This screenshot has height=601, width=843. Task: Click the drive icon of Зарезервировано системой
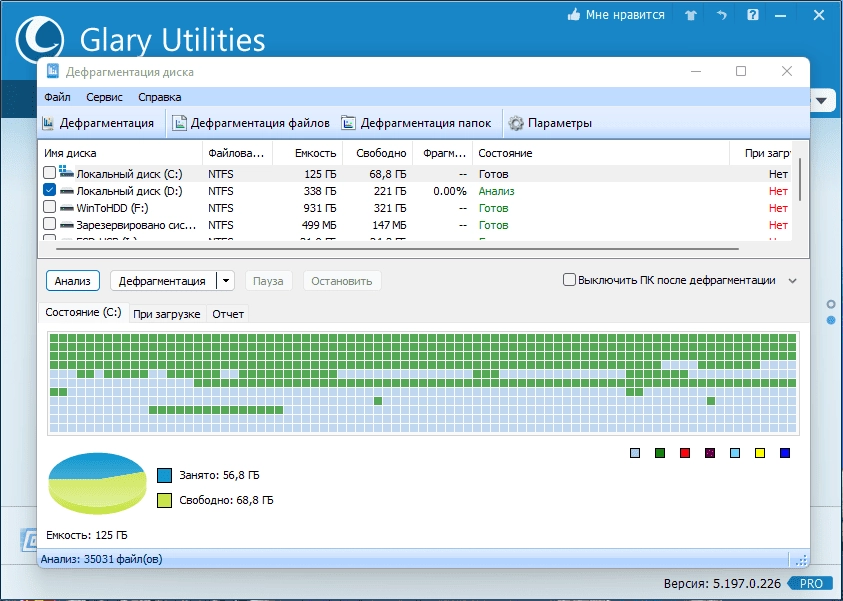66,225
